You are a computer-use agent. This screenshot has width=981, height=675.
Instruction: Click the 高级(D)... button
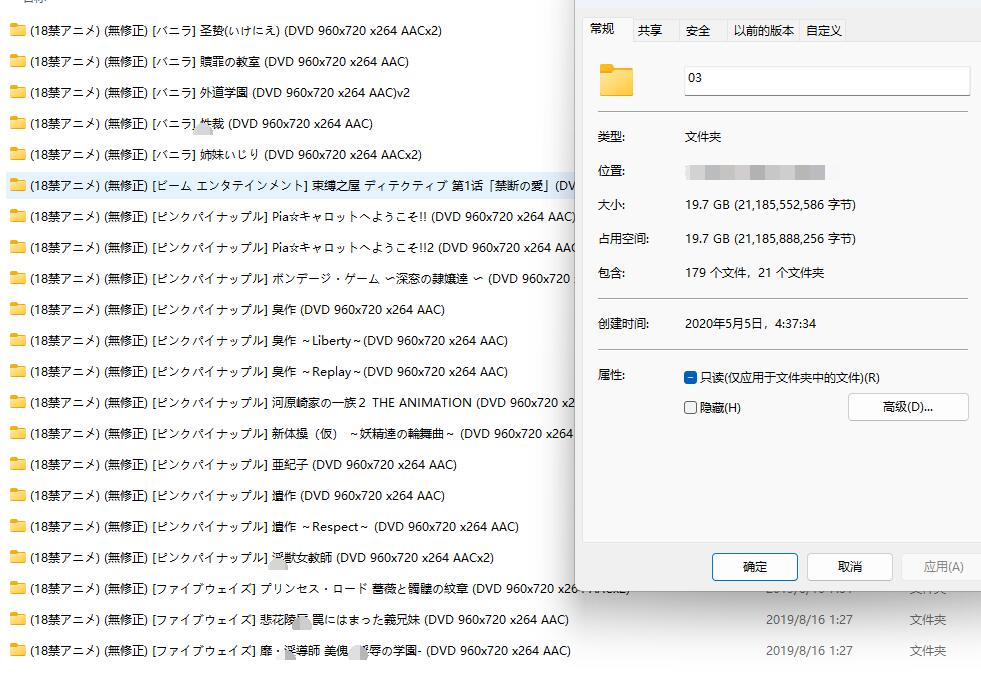[907, 407]
